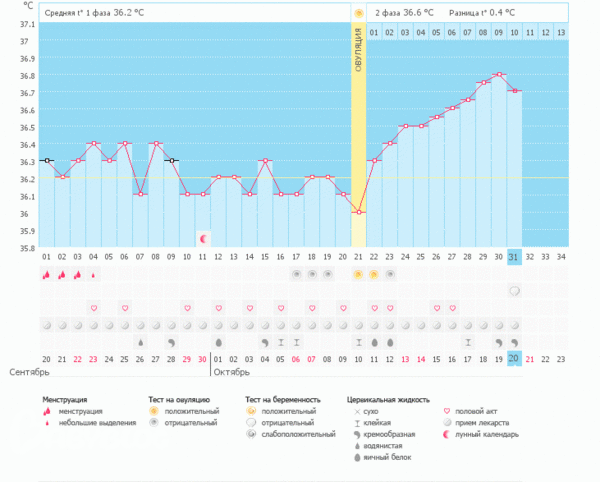Click the light discharge icon on cycle day 04

[94, 274]
